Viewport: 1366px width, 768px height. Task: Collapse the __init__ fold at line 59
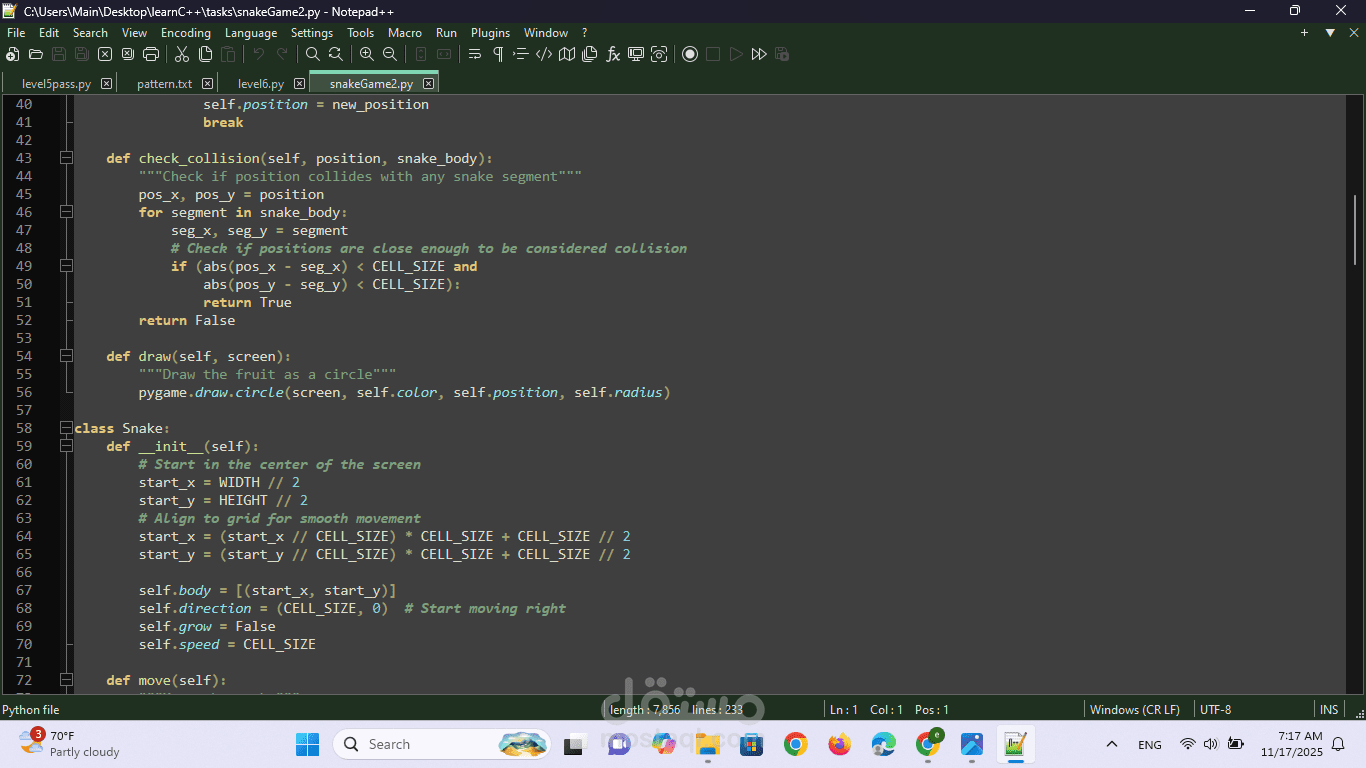tap(66, 446)
